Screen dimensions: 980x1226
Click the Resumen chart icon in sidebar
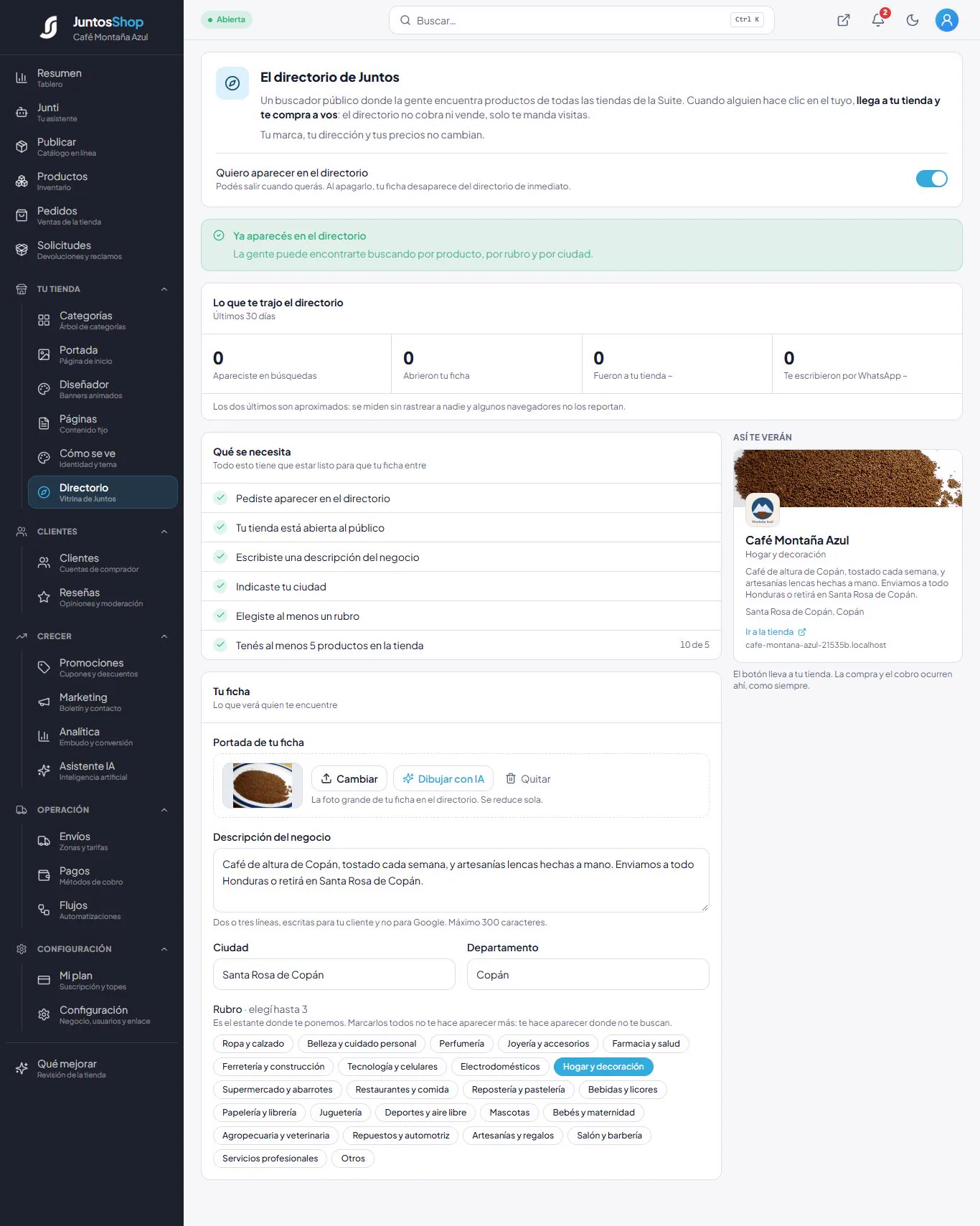(x=22, y=77)
